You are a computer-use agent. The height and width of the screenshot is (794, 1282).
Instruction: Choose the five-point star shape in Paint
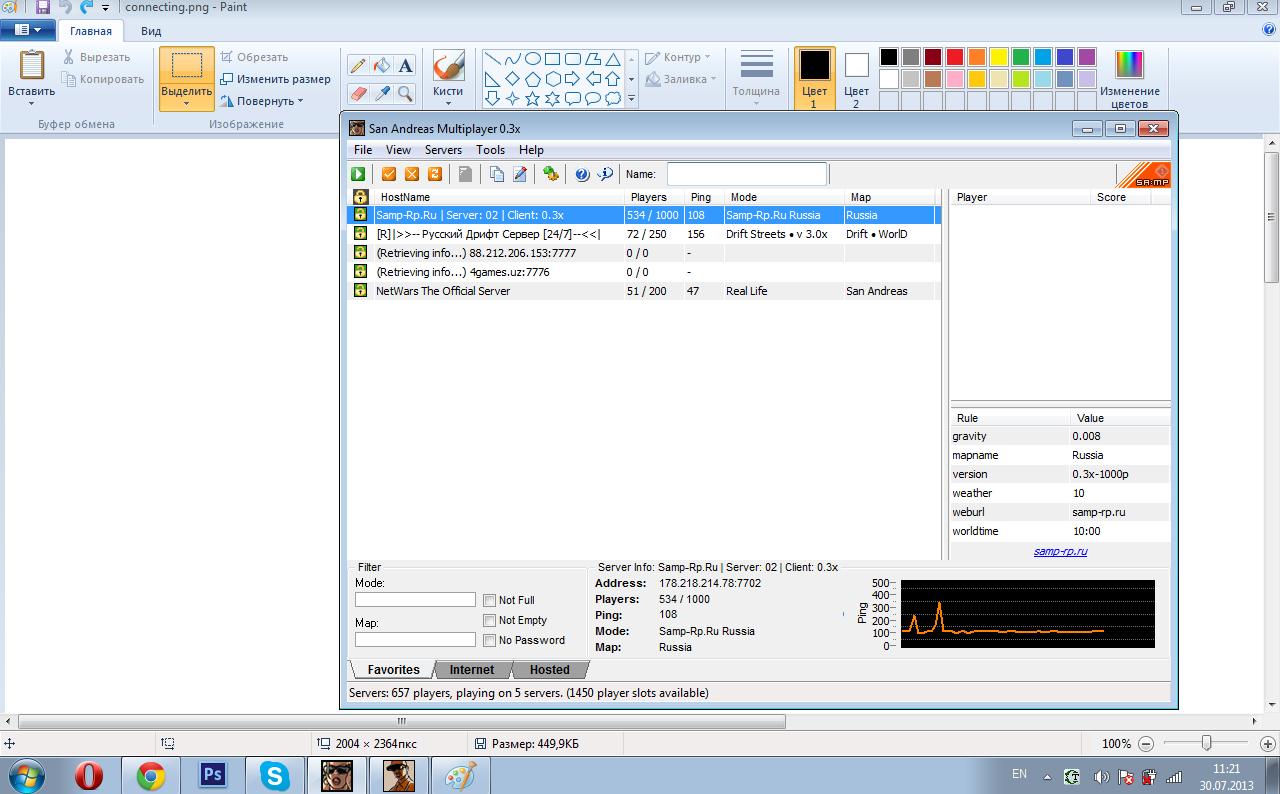(532, 99)
